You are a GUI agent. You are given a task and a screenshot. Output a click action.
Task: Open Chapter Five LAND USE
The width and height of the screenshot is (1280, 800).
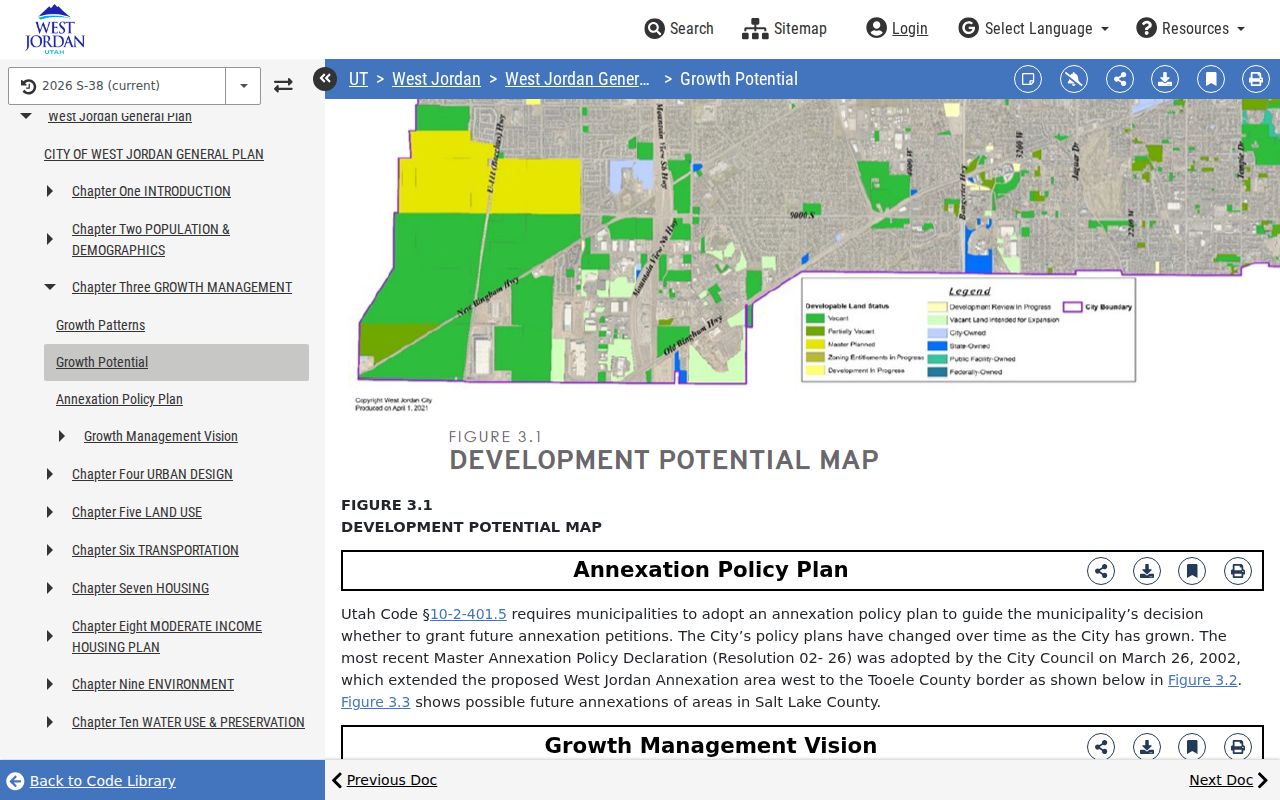click(137, 512)
